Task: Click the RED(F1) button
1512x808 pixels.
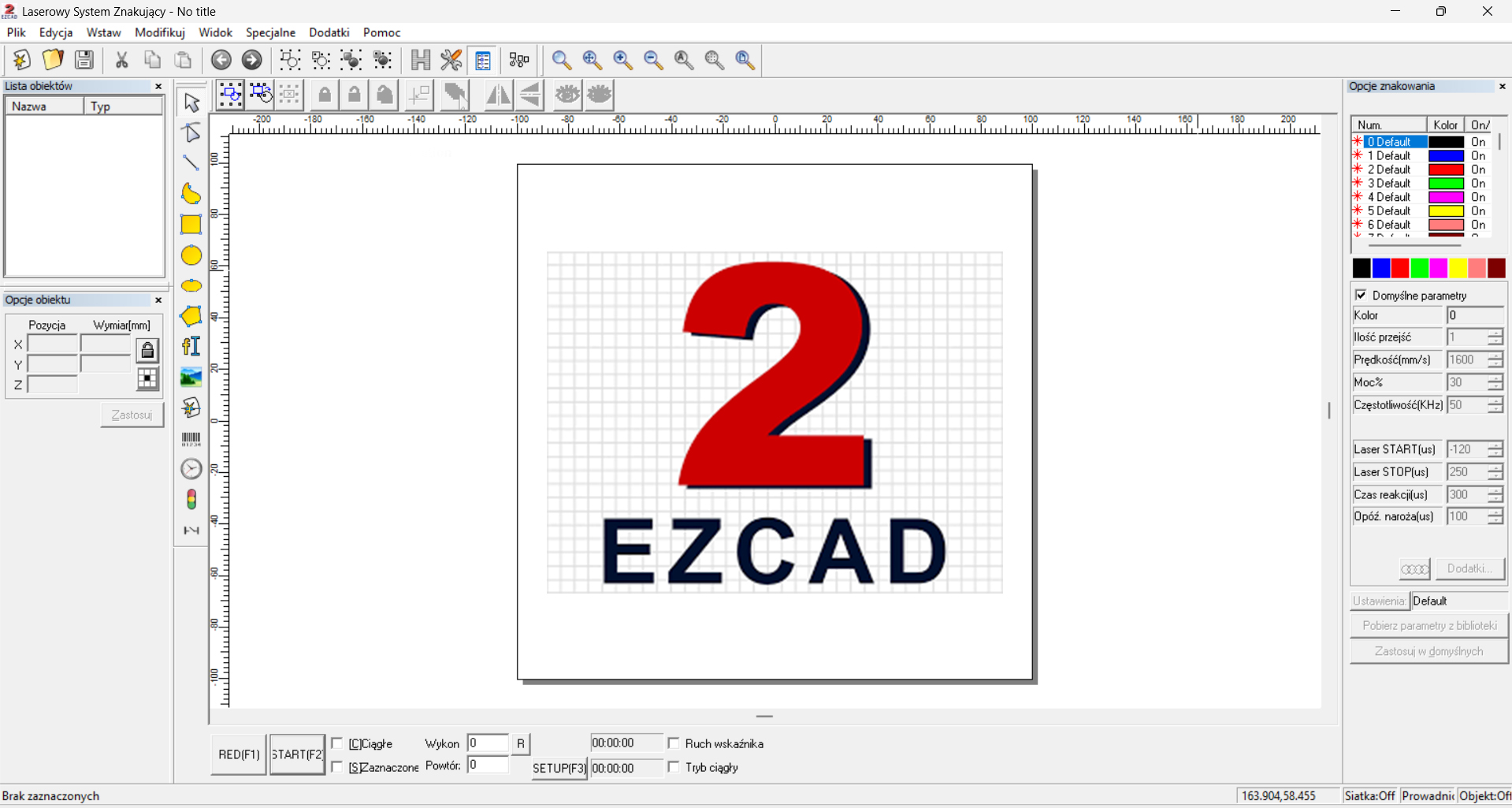Action: pyautogui.click(x=239, y=754)
